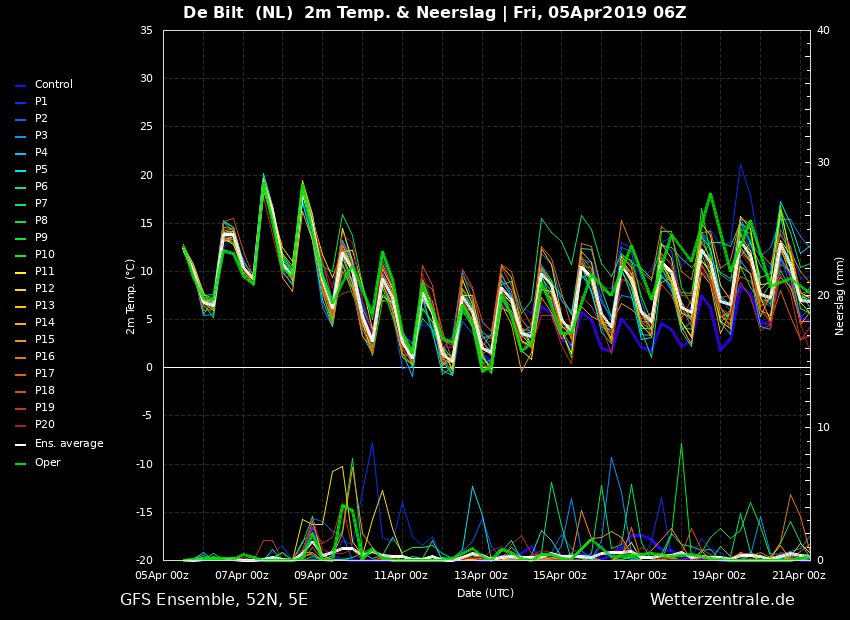Select the P17 orange legend swatch
Image resolution: width=850 pixels, height=620 pixels.
tap(21, 374)
